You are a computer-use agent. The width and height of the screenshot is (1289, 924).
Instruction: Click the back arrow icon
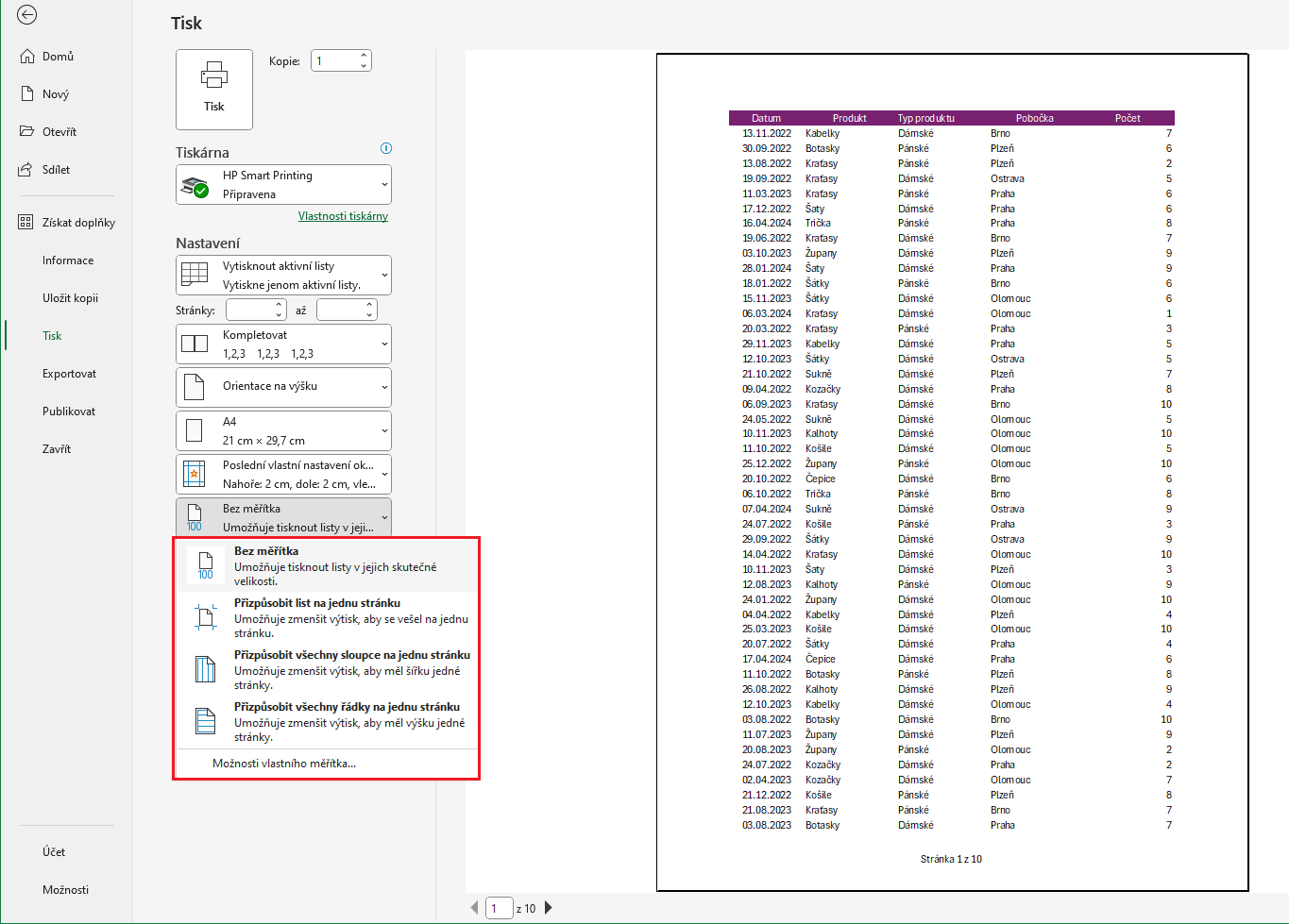(x=27, y=15)
